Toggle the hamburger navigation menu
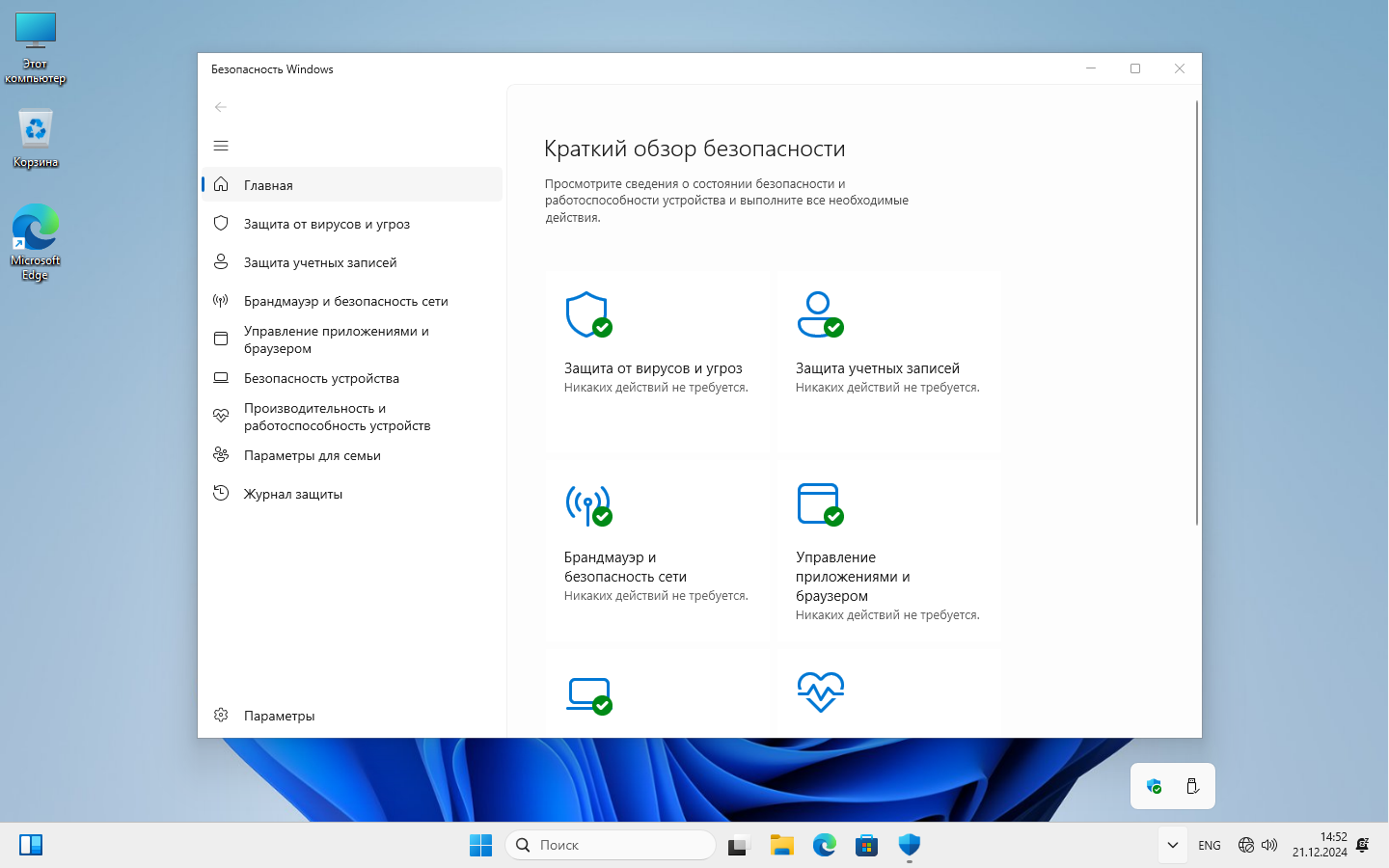This screenshot has height=868, width=1389. 221,146
